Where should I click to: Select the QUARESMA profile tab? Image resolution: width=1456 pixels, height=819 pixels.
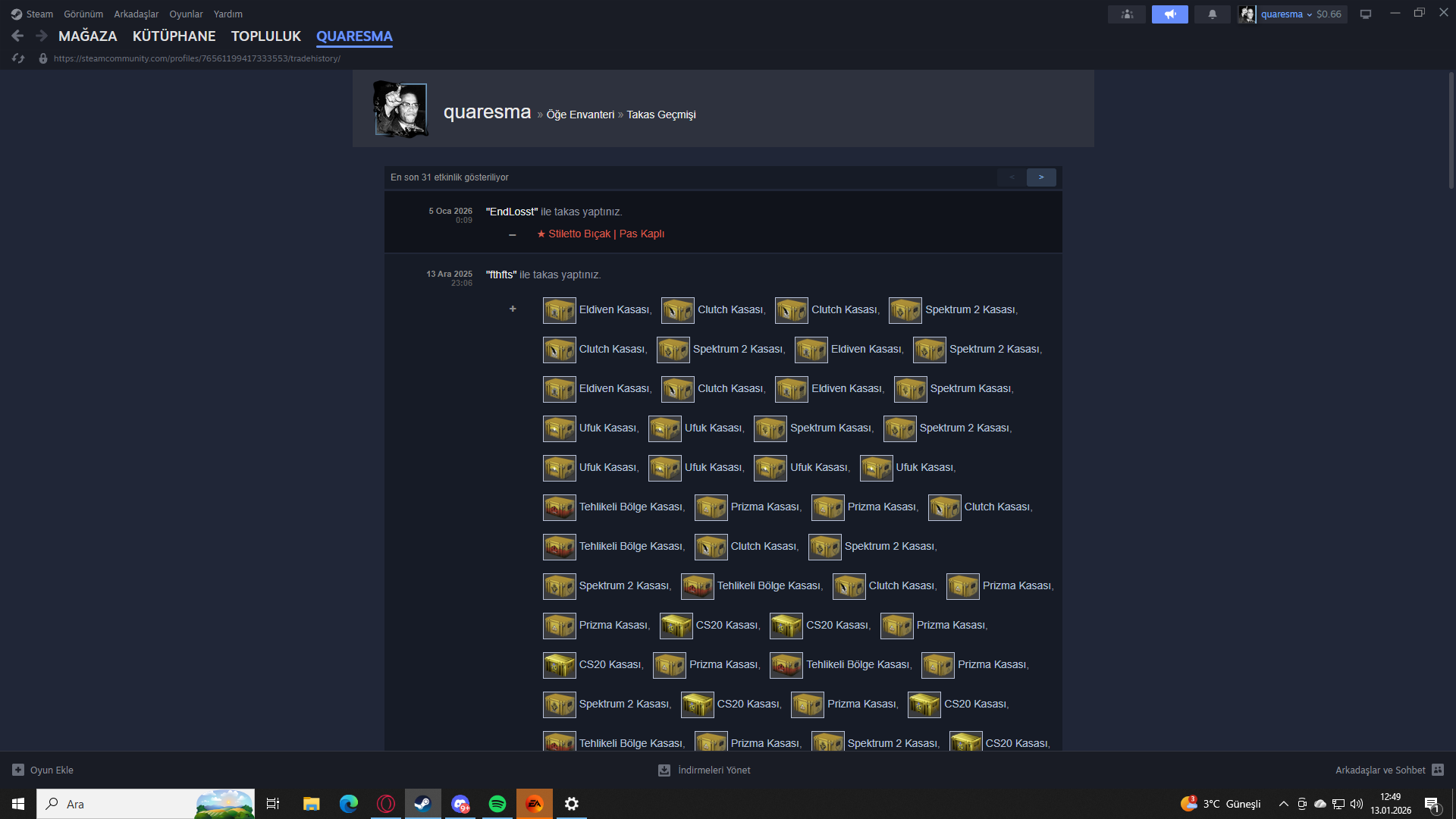click(x=354, y=36)
